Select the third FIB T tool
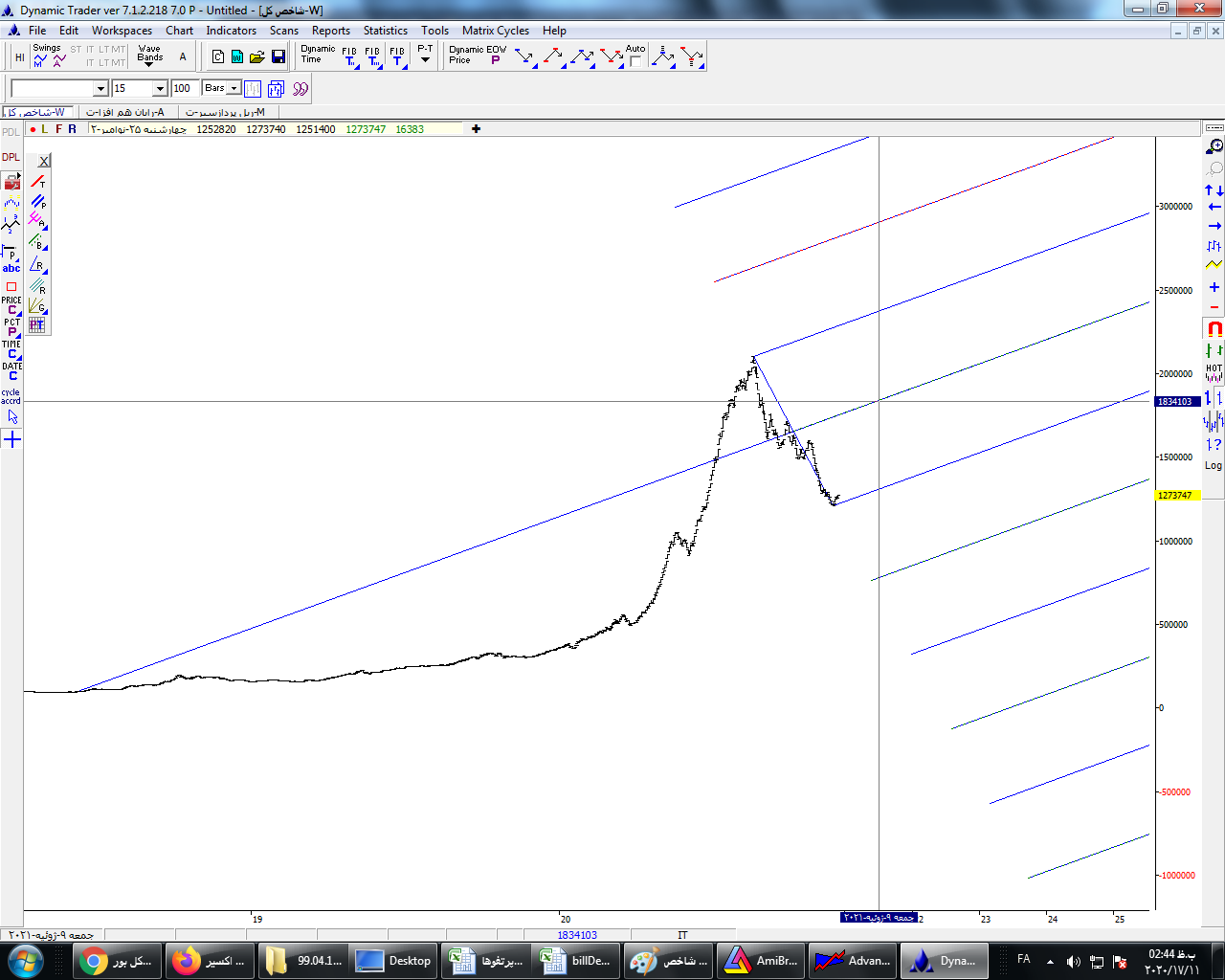Screen dimensions: 1225x980 click(x=397, y=57)
